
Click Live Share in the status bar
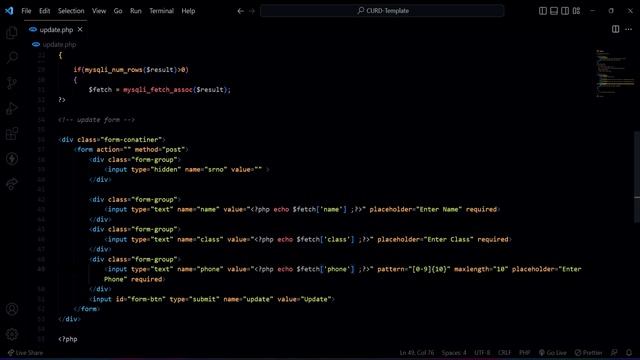25,353
